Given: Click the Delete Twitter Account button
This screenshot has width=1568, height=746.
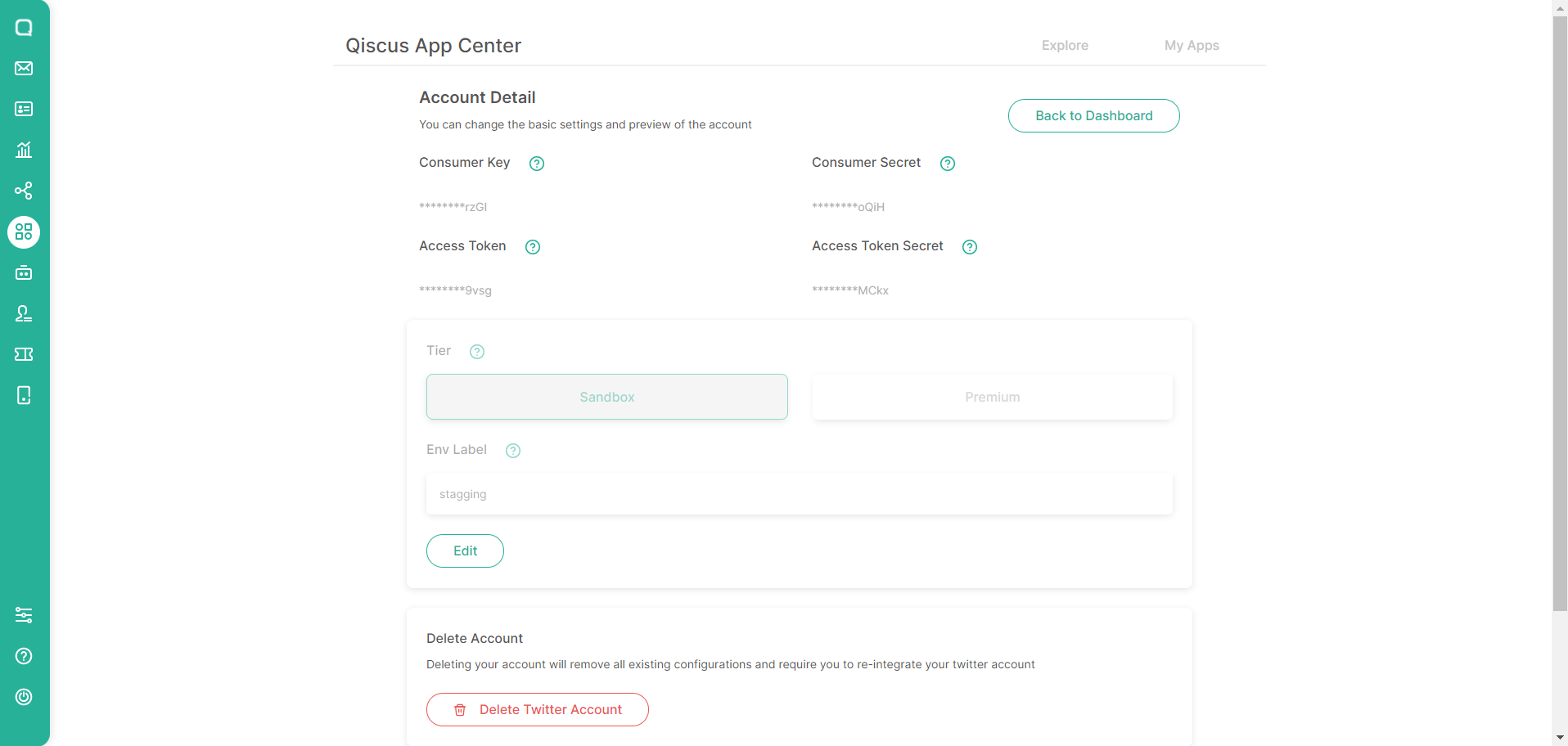Looking at the screenshot, I should (x=538, y=710).
